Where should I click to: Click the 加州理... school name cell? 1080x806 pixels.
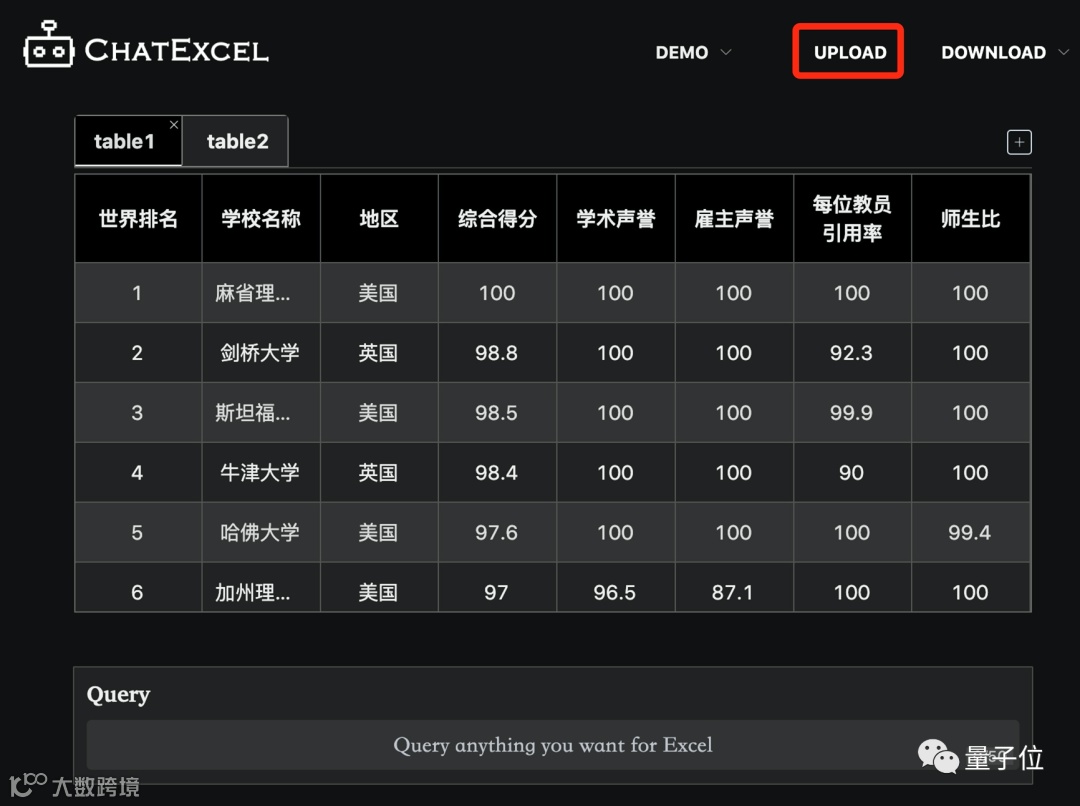click(261, 588)
